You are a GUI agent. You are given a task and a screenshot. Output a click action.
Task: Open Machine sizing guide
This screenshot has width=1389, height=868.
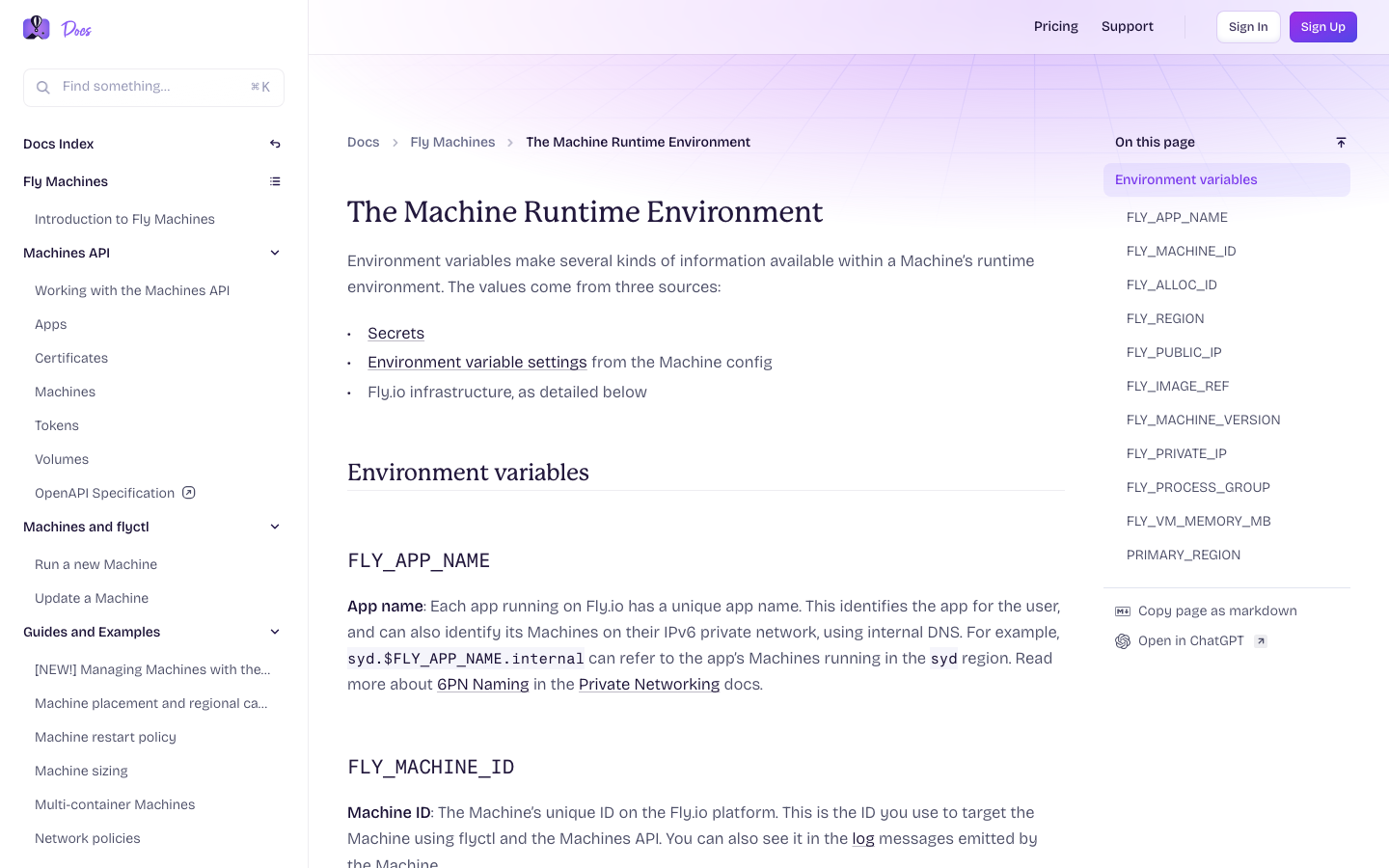tap(81, 771)
